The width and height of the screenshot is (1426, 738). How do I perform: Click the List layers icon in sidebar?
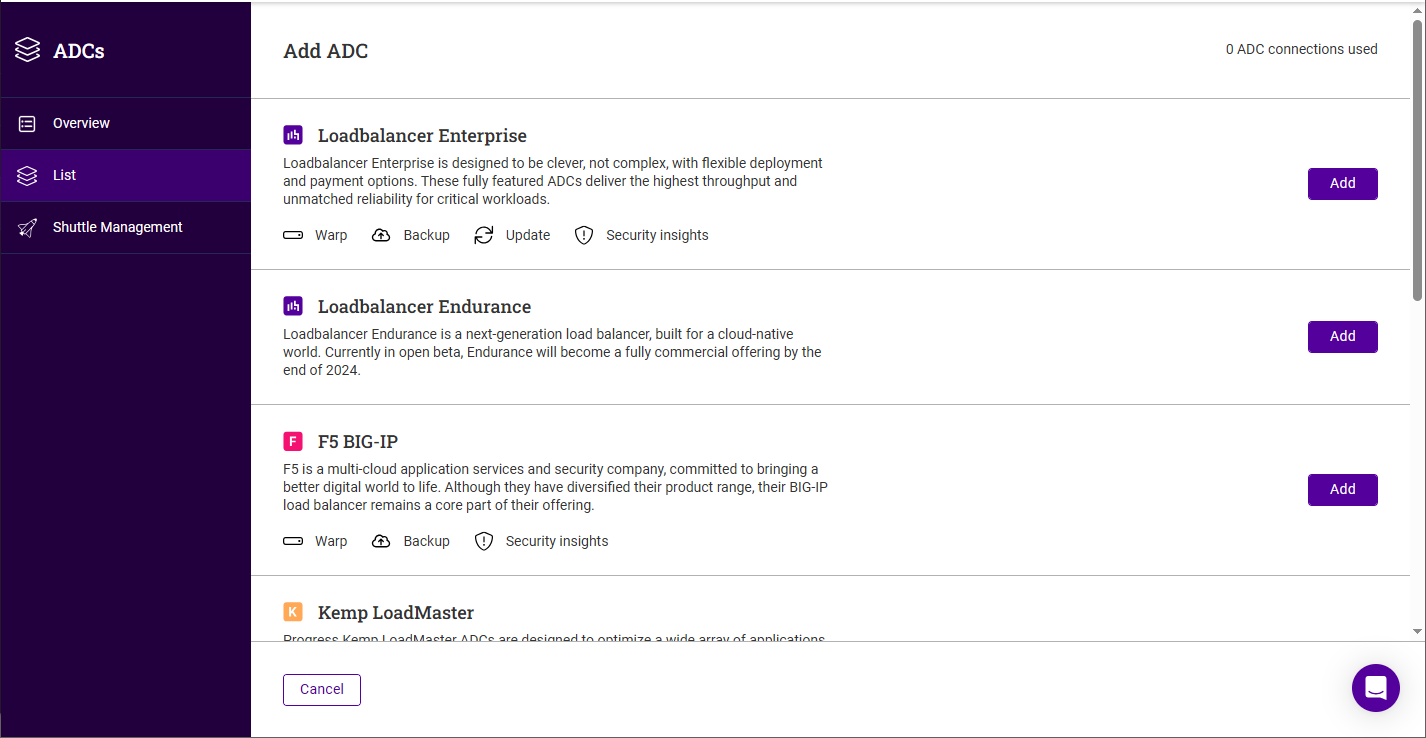pos(28,176)
